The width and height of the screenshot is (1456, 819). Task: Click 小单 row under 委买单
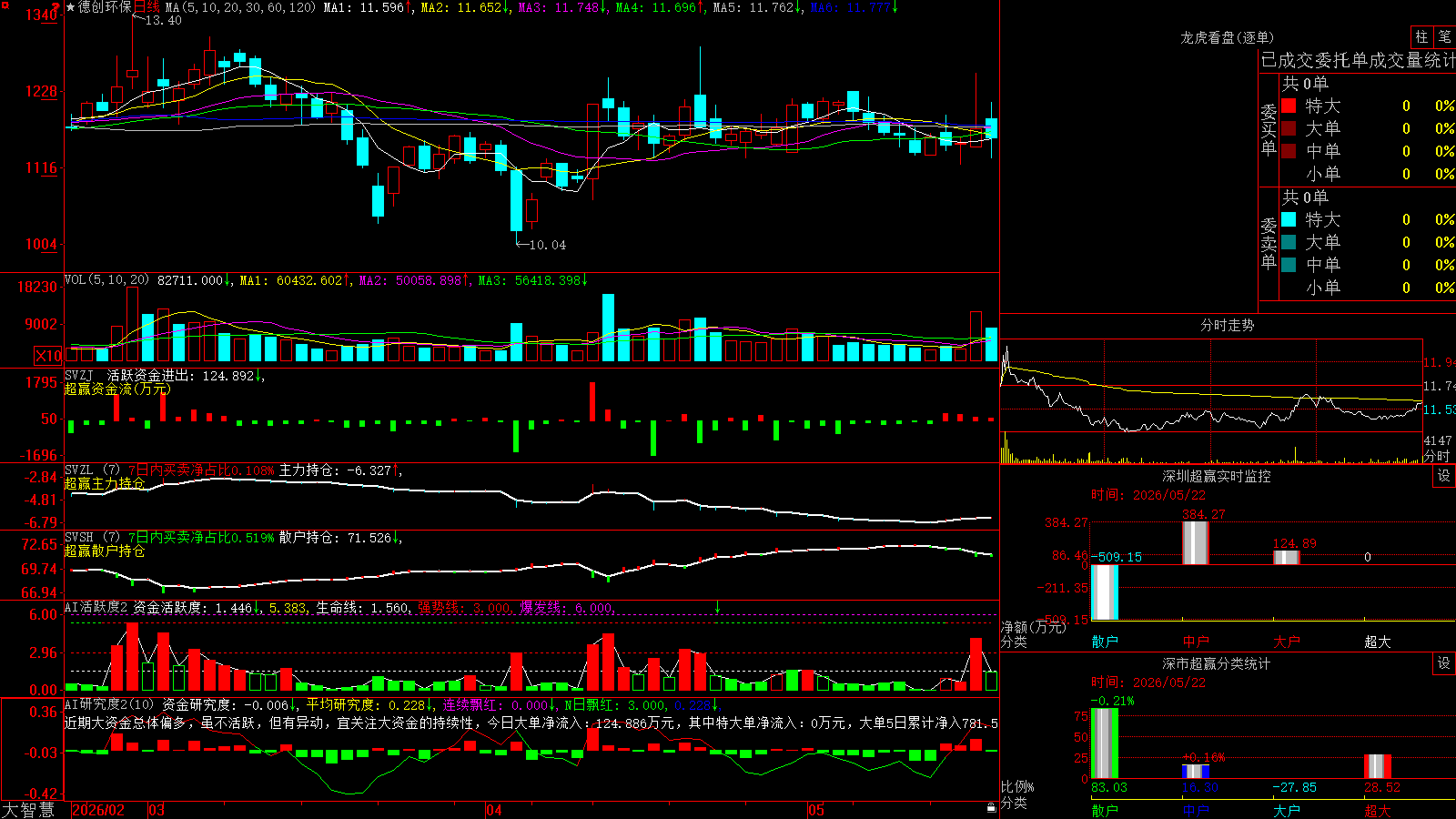pos(1368,174)
